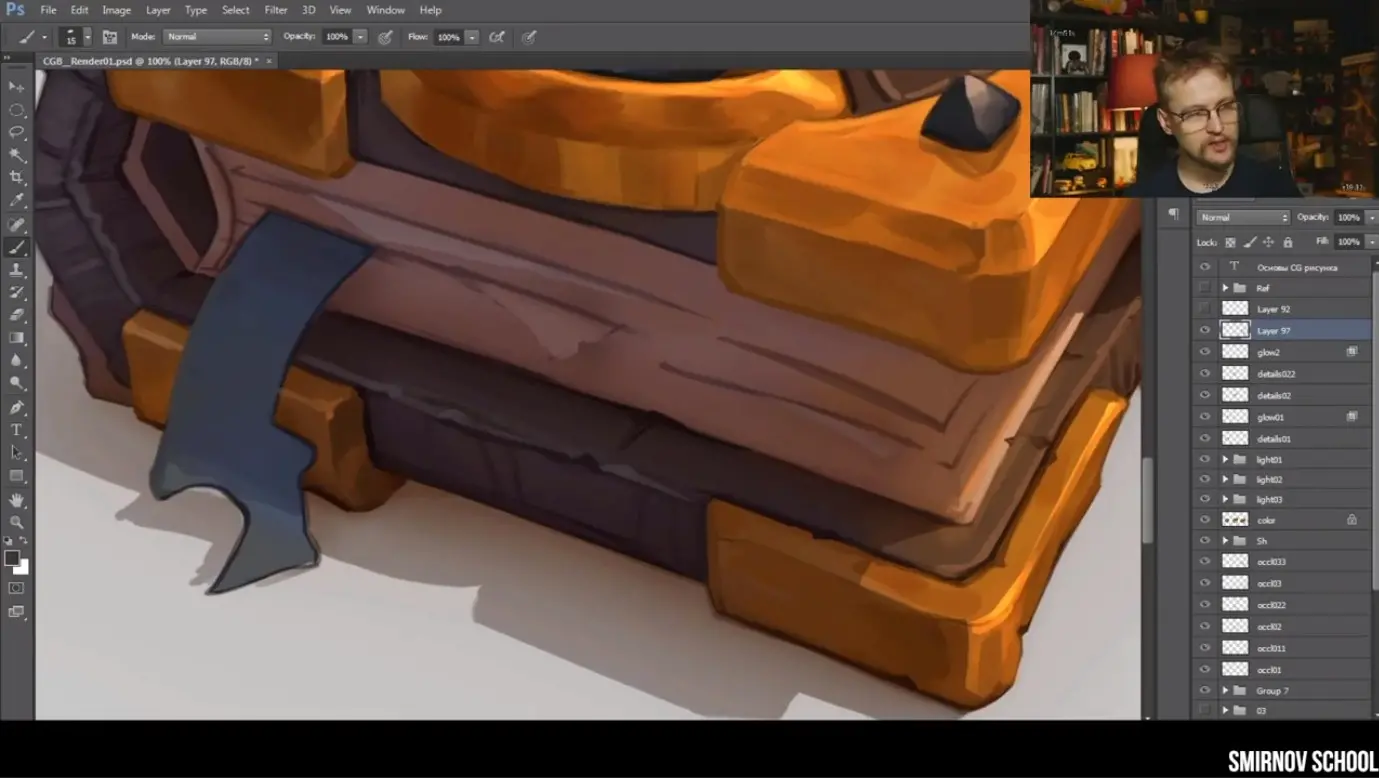Enable airbrush mode next to Flow
This screenshot has width=1379, height=778.
(x=497, y=37)
